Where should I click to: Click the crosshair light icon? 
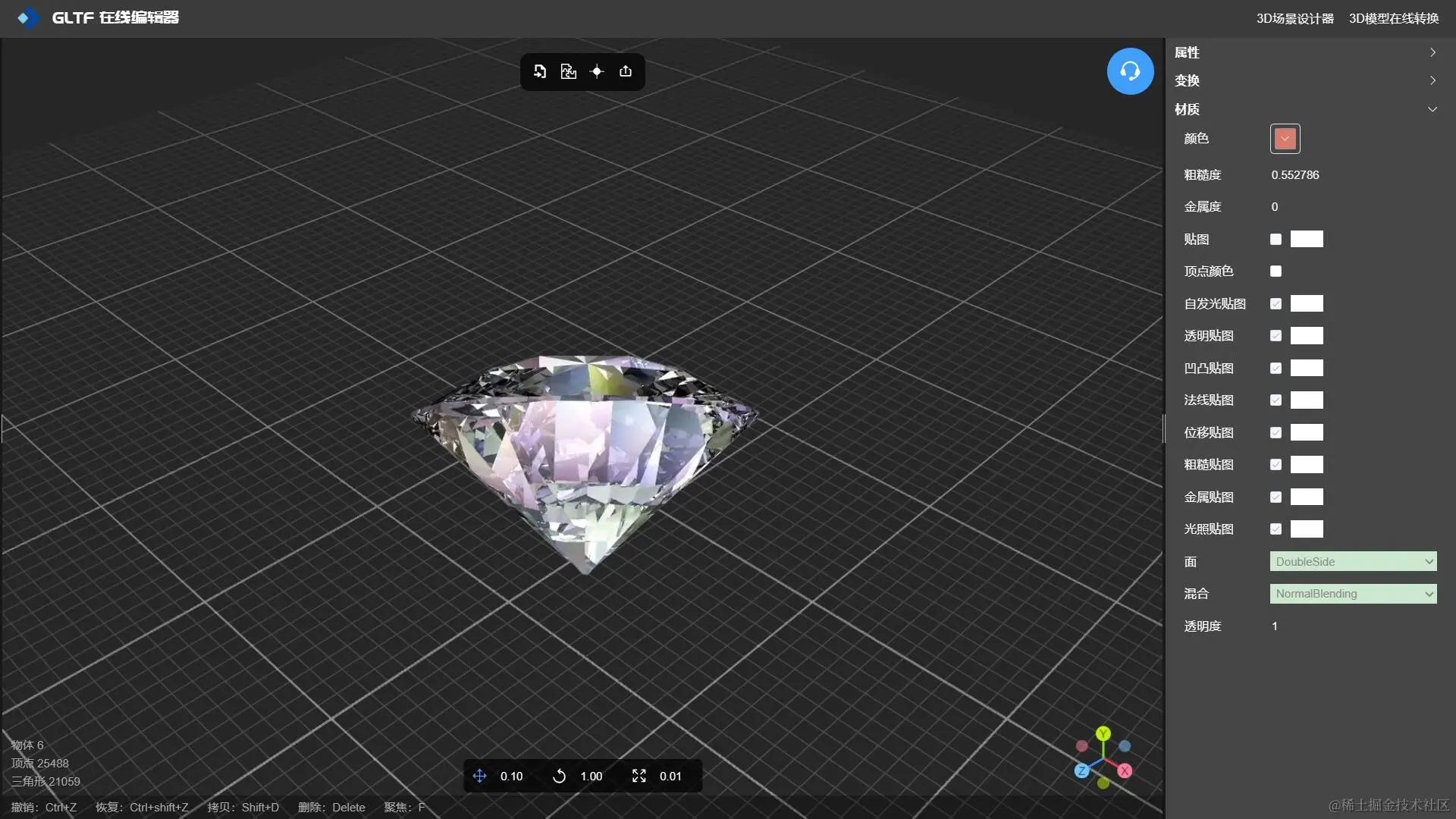(597, 71)
